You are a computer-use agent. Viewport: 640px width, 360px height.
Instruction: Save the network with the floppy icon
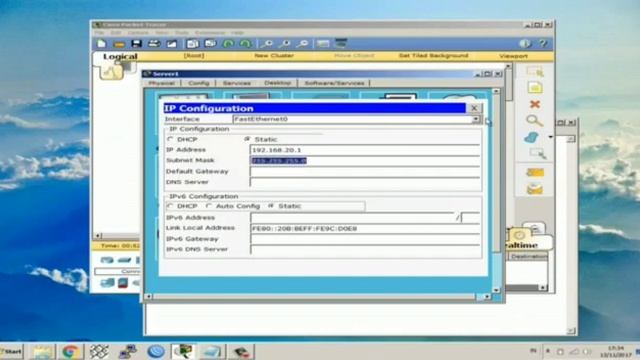[x=136, y=44]
